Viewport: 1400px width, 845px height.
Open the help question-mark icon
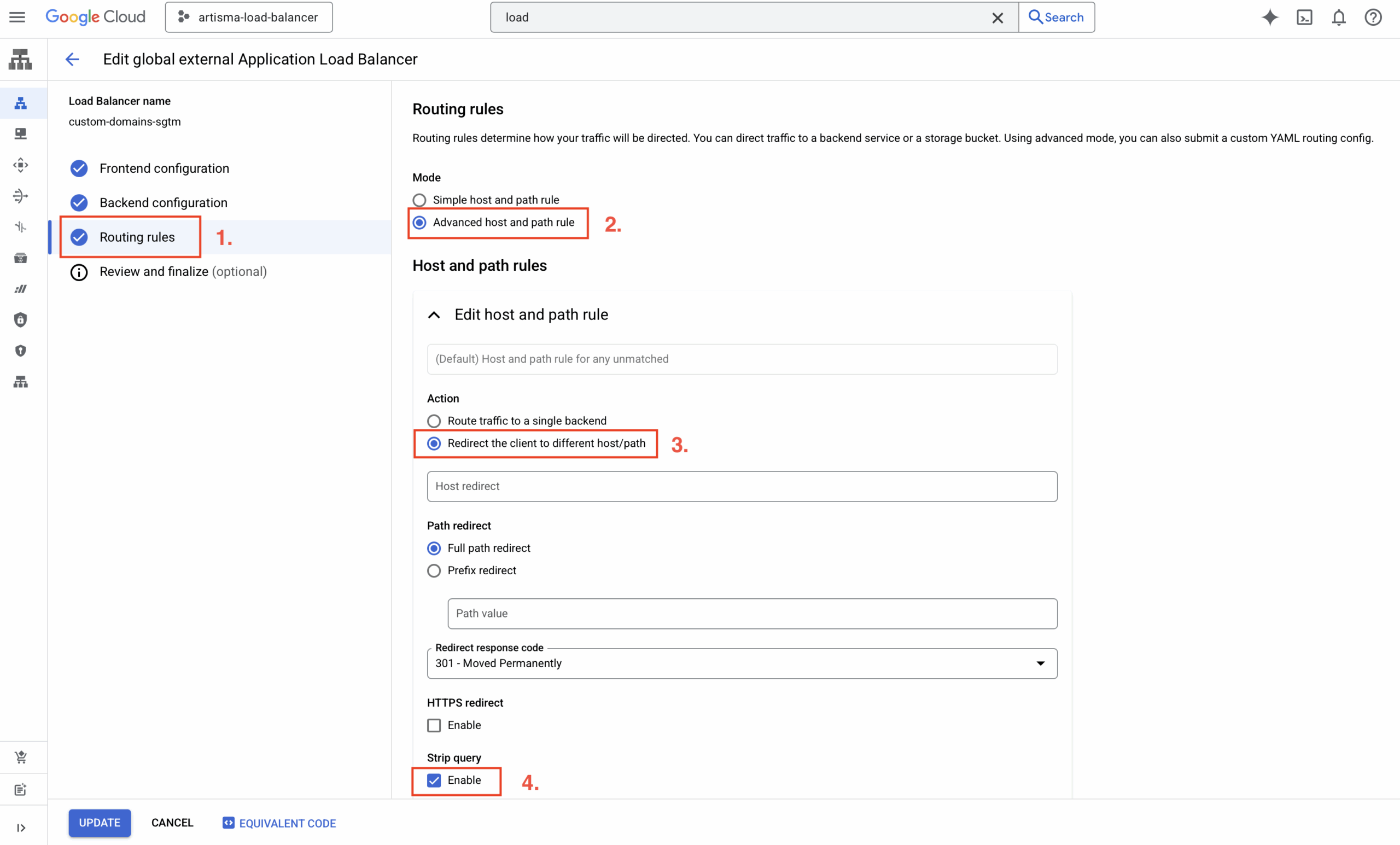click(1373, 18)
